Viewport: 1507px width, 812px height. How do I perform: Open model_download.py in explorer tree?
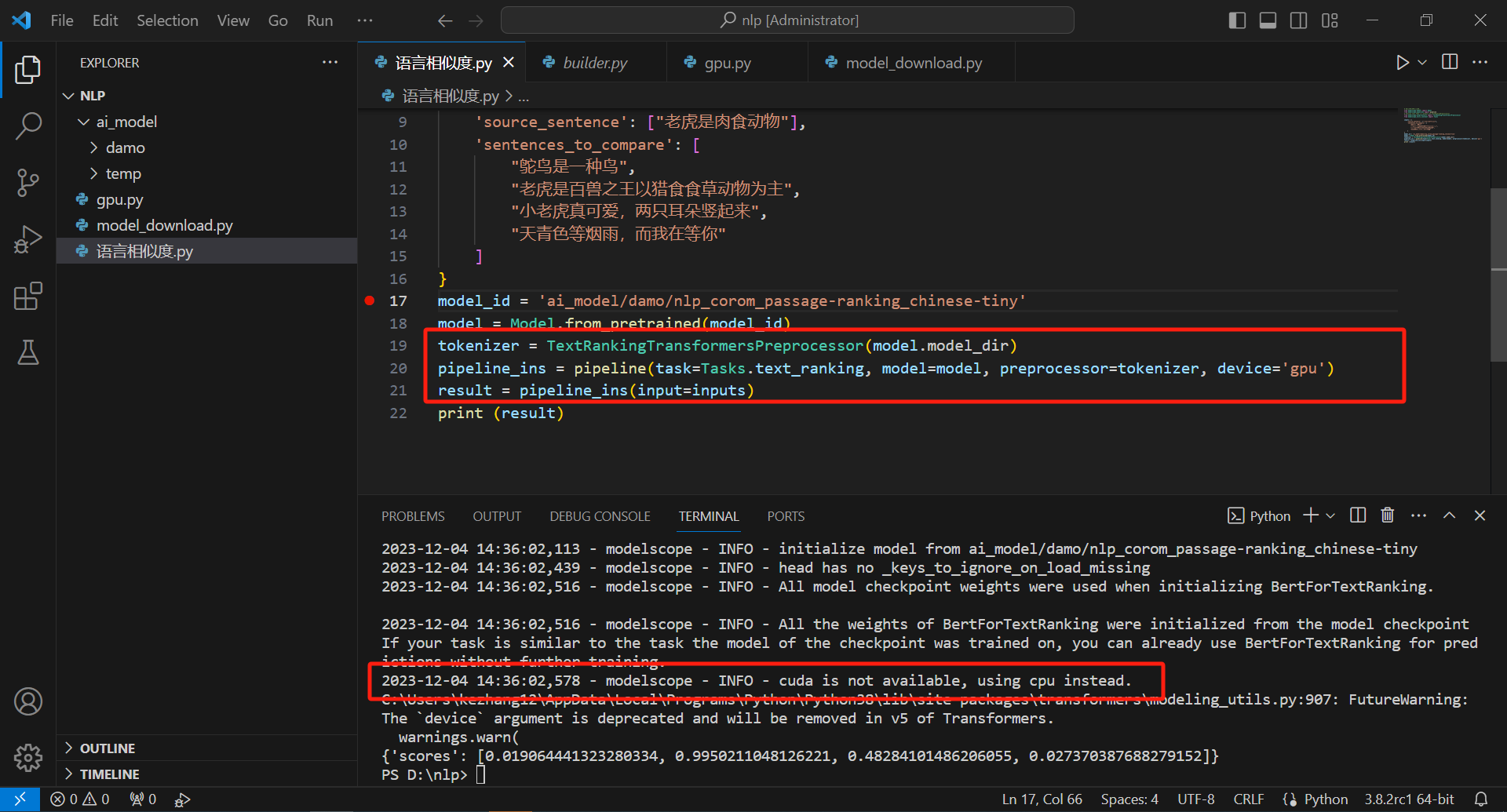207,225
